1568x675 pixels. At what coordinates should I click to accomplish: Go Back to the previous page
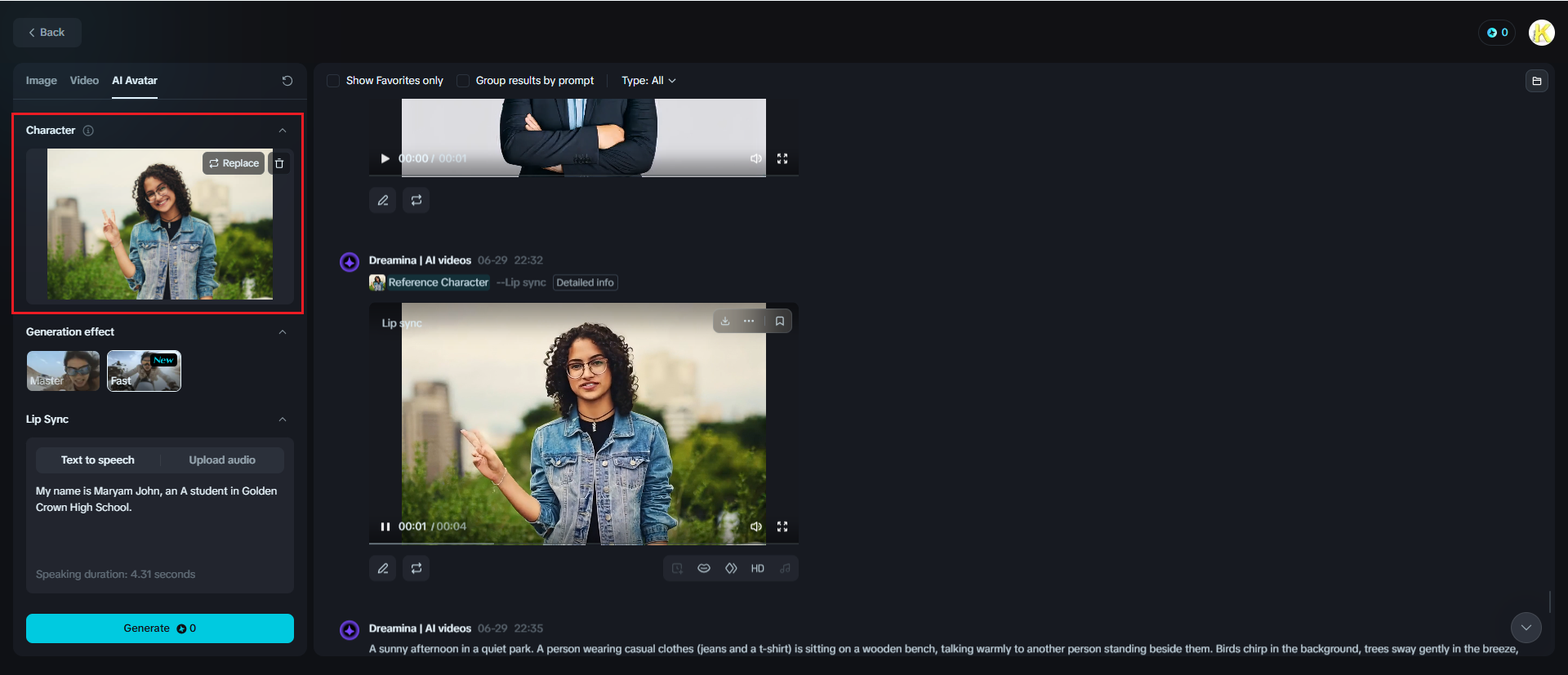47,33
